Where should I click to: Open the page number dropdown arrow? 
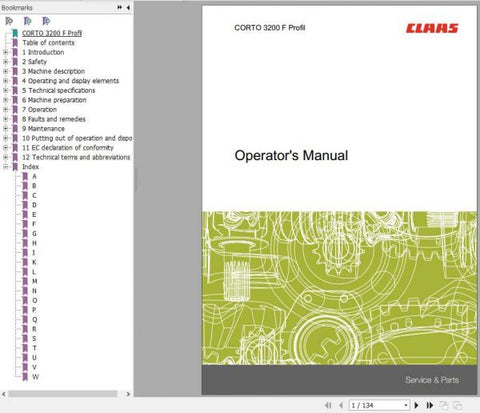(x=406, y=405)
